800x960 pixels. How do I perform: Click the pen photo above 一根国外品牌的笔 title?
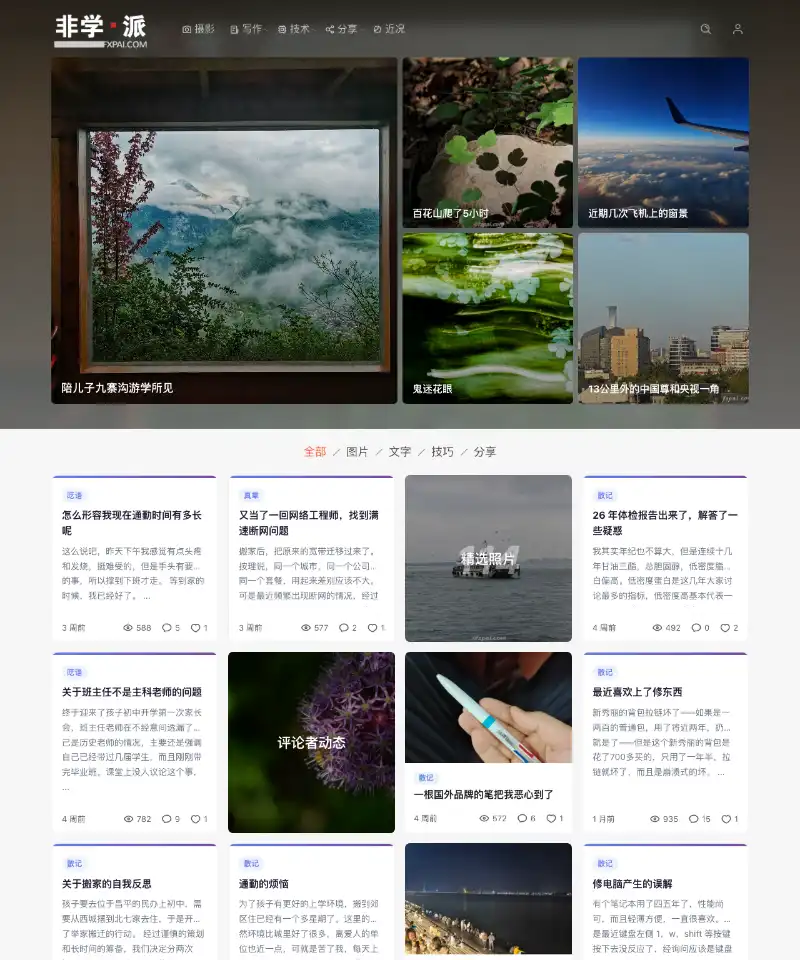tap(488, 707)
